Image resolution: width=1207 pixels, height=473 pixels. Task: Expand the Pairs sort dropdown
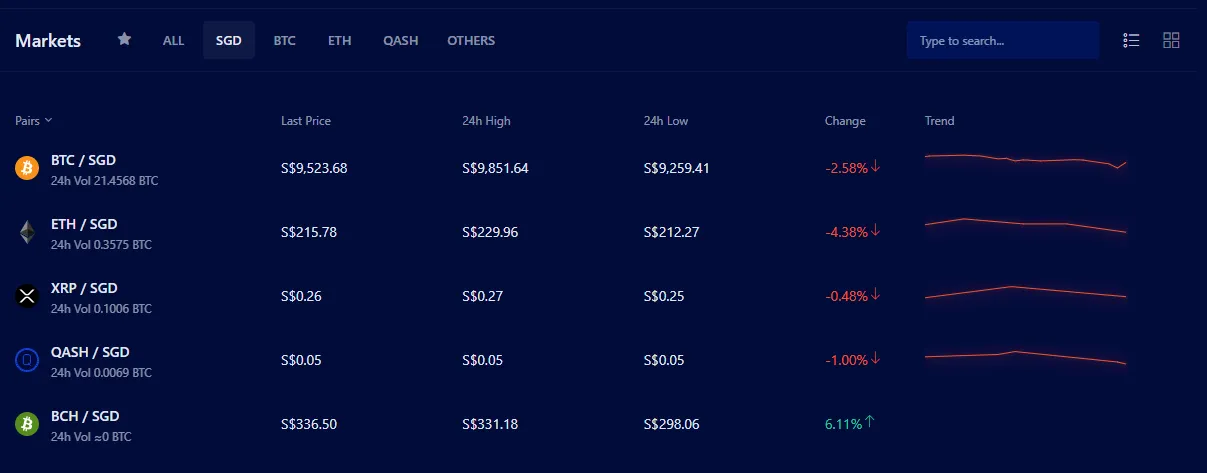click(34, 121)
